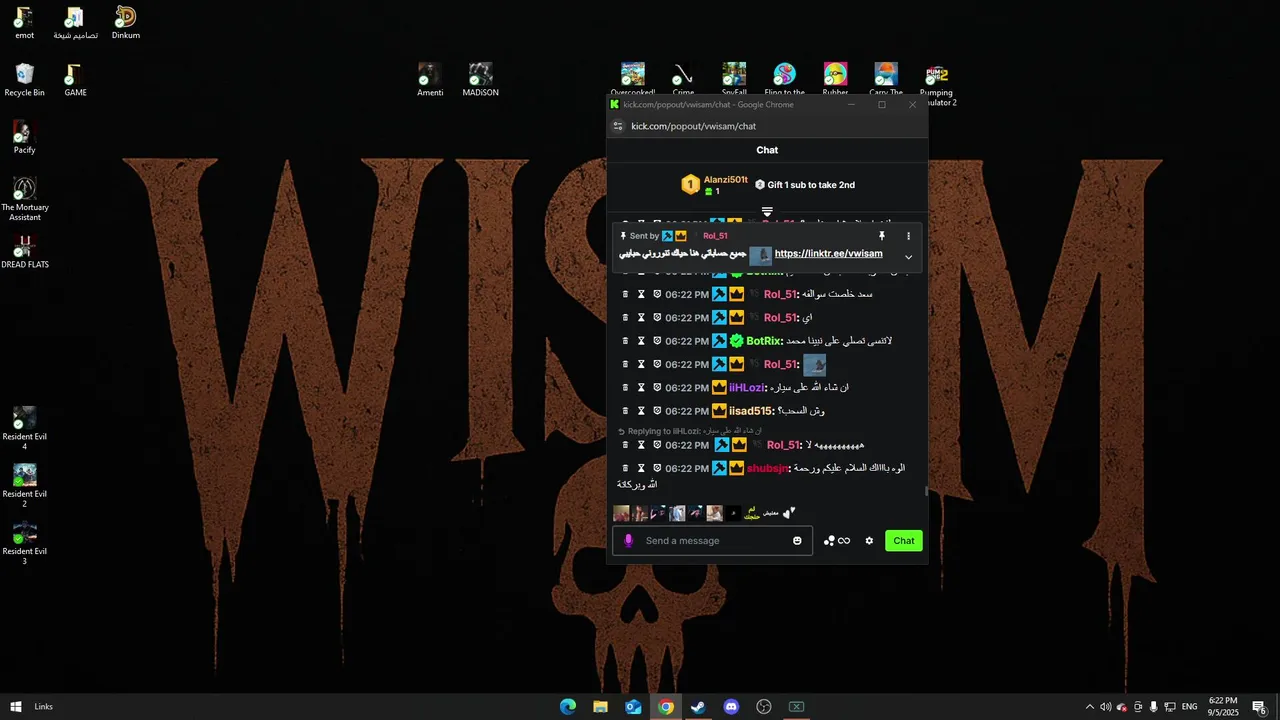Click Chrome address bar kick.com/popout/vwisam/chat

(x=693, y=126)
